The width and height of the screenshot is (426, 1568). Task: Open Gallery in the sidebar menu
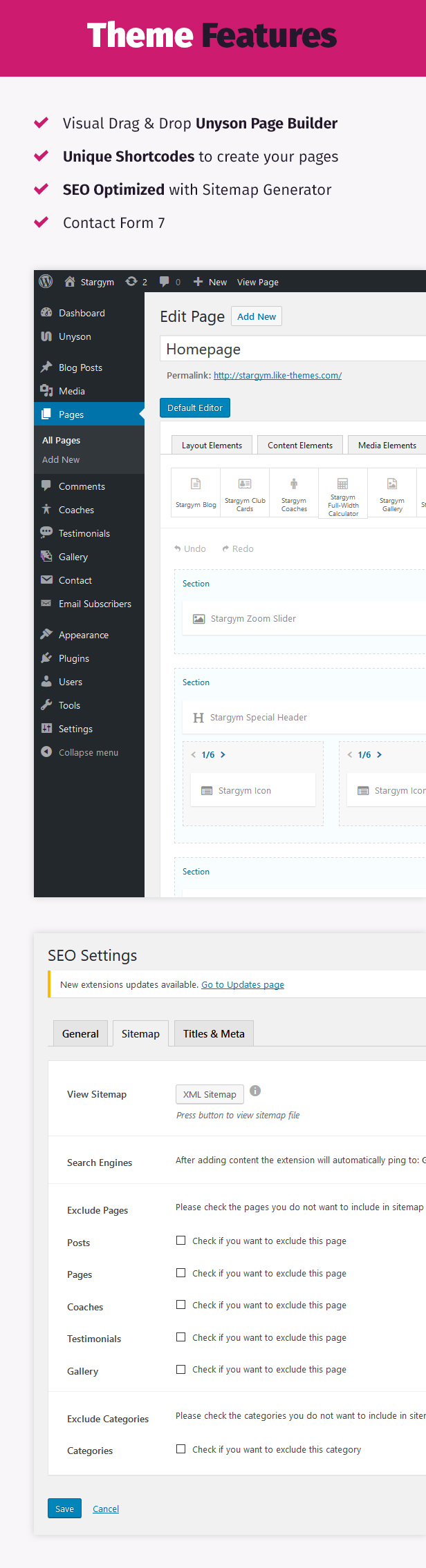coord(89,557)
